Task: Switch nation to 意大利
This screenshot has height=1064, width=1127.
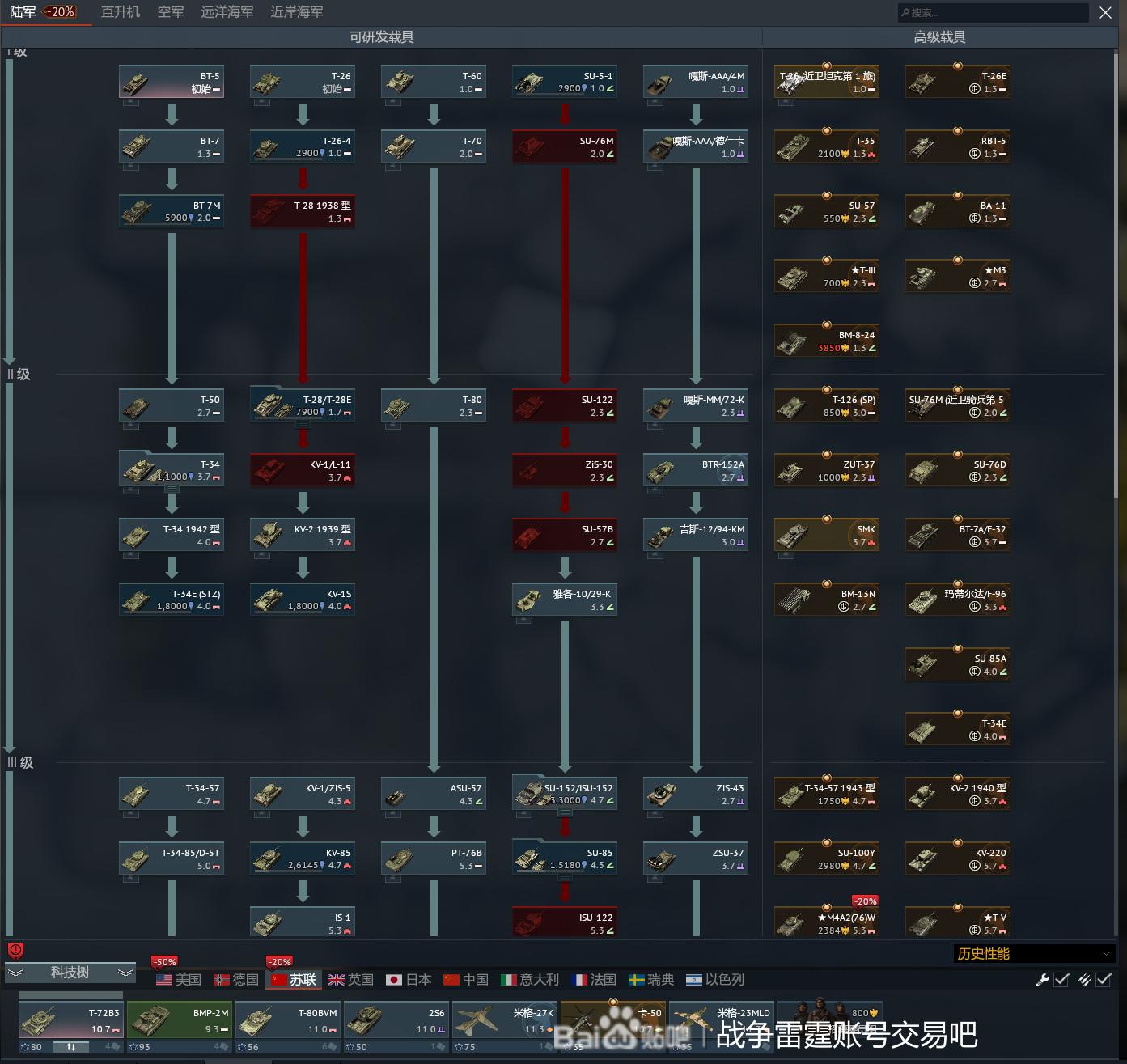Action: (x=530, y=980)
